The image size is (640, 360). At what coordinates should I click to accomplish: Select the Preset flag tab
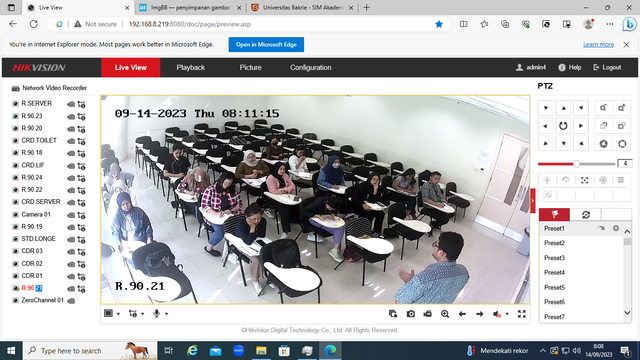(x=554, y=214)
